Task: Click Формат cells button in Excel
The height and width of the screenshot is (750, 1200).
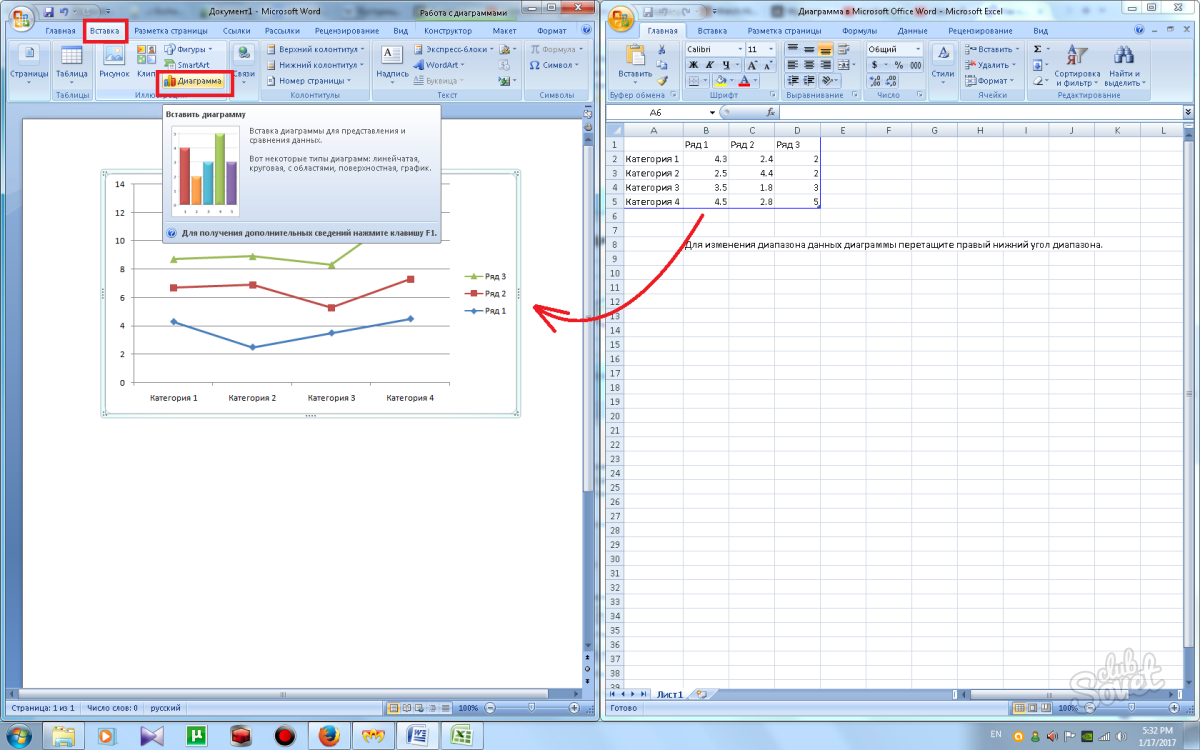Action: 991,81
